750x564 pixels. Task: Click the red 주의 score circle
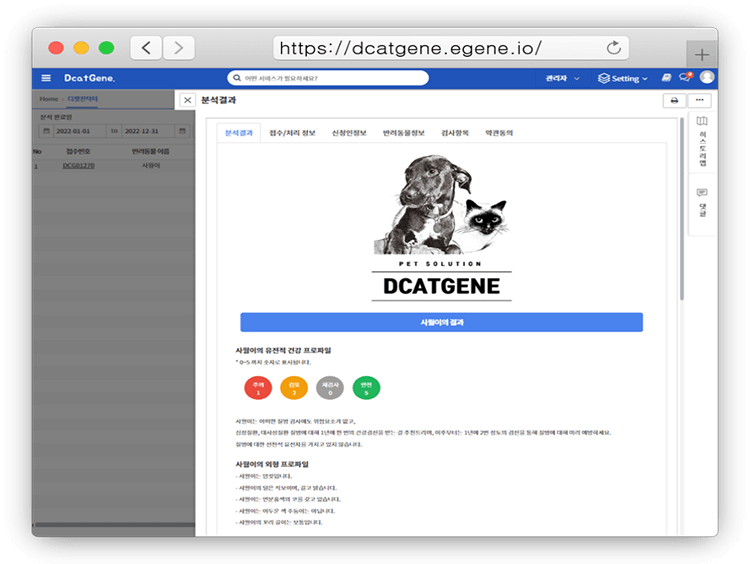(257, 388)
